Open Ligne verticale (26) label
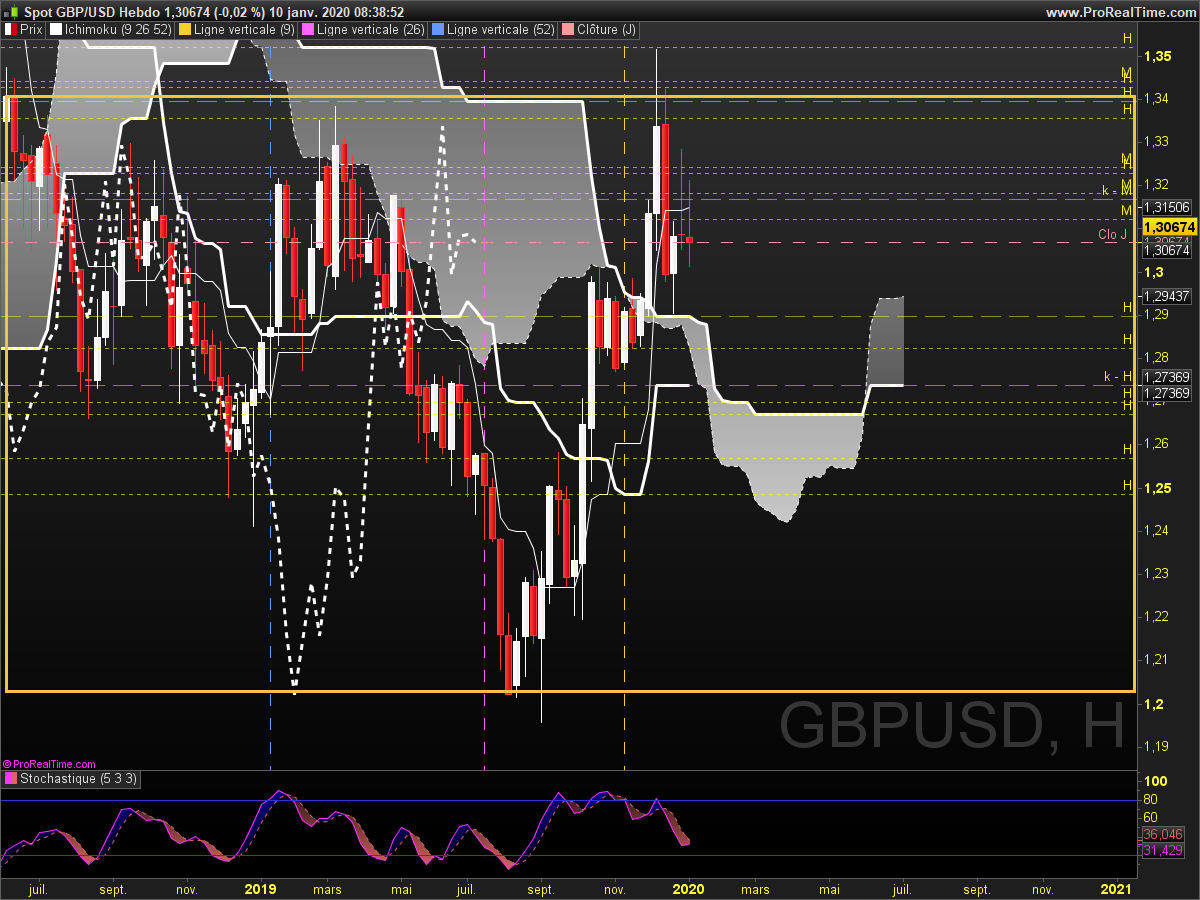Image resolution: width=1200 pixels, height=900 pixels. (371, 30)
